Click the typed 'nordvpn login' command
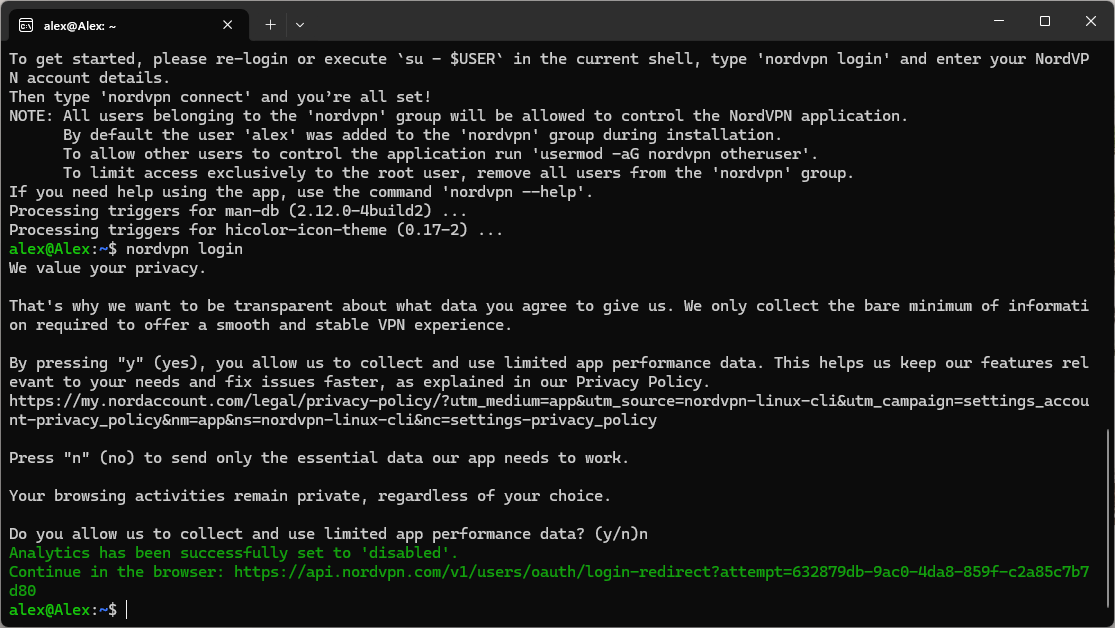1115x628 pixels. pos(184,249)
